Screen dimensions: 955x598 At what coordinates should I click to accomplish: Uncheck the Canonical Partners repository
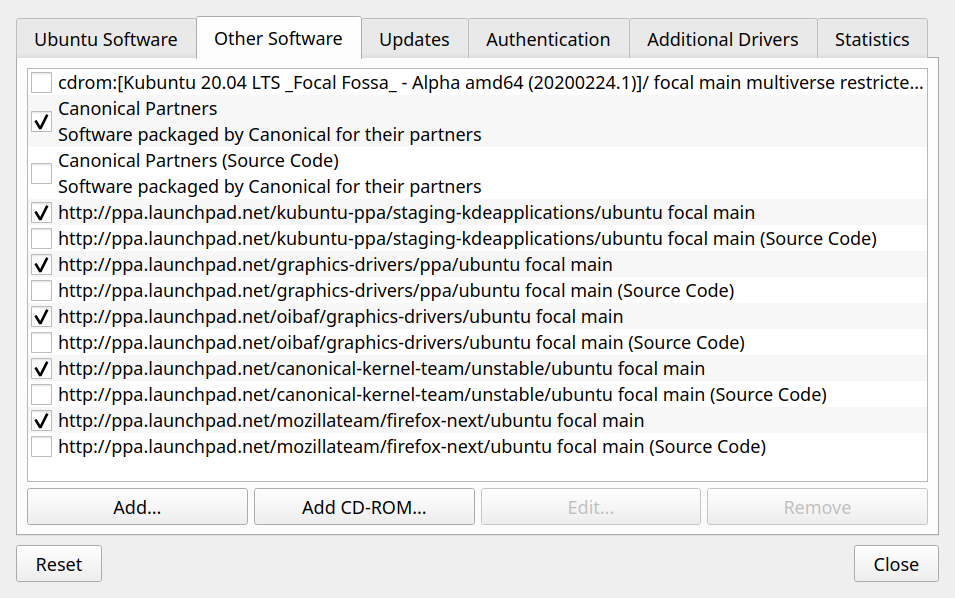click(x=41, y=122)
